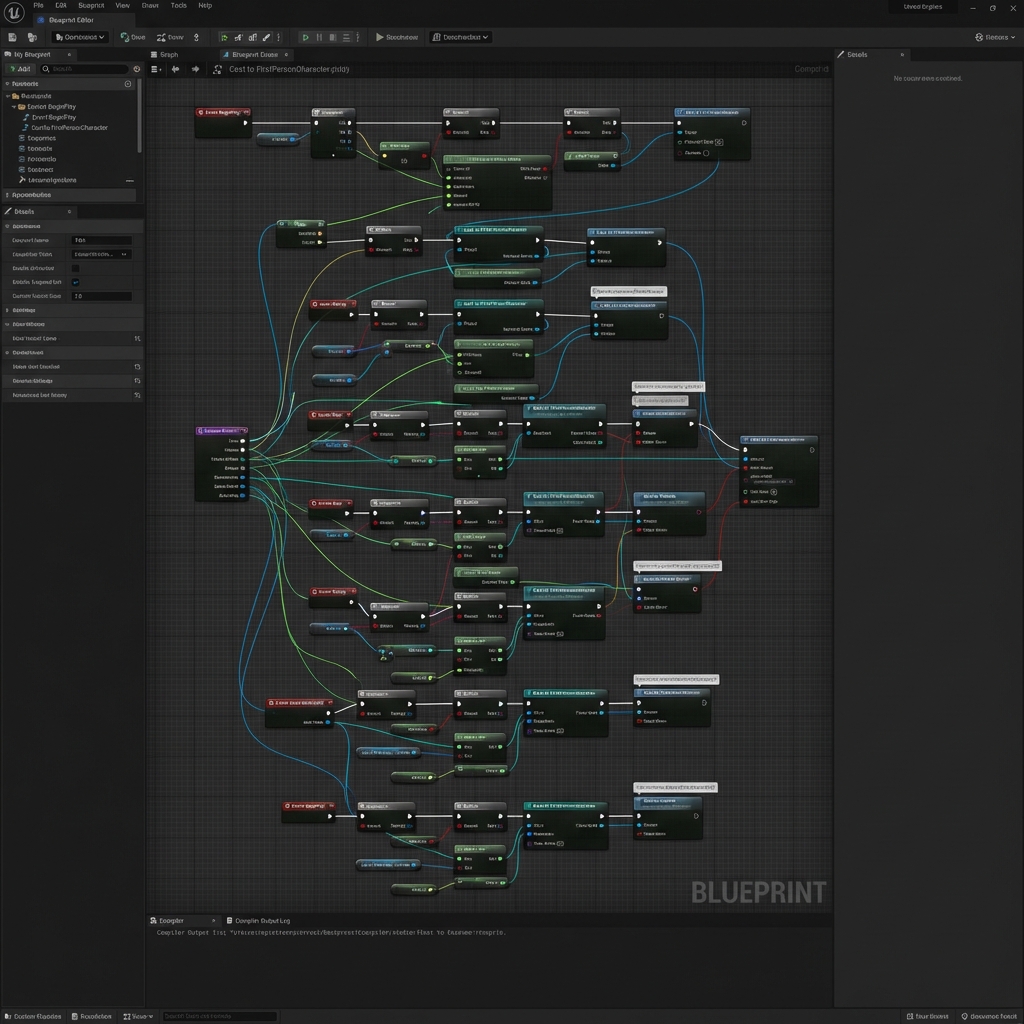
Task: Click the magnifier icon in My Blueprint search box
Action: 44,68
